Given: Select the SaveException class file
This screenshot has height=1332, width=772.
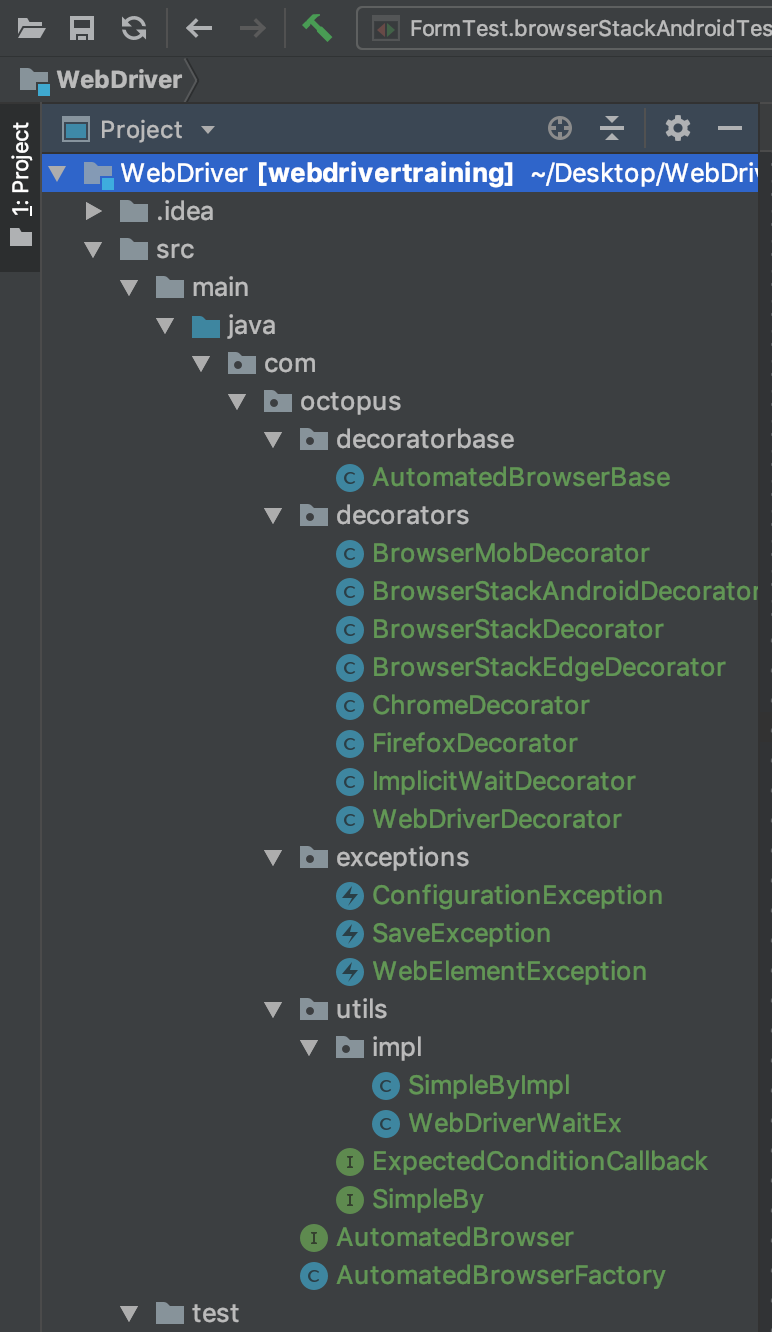Looking at the screenshot, I should coord(461,933).
